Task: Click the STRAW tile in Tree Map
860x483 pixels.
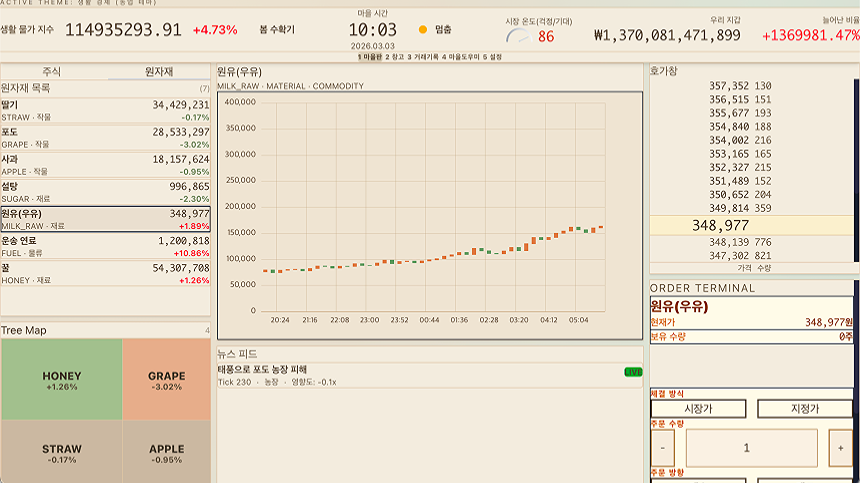Action: point(62,453)
